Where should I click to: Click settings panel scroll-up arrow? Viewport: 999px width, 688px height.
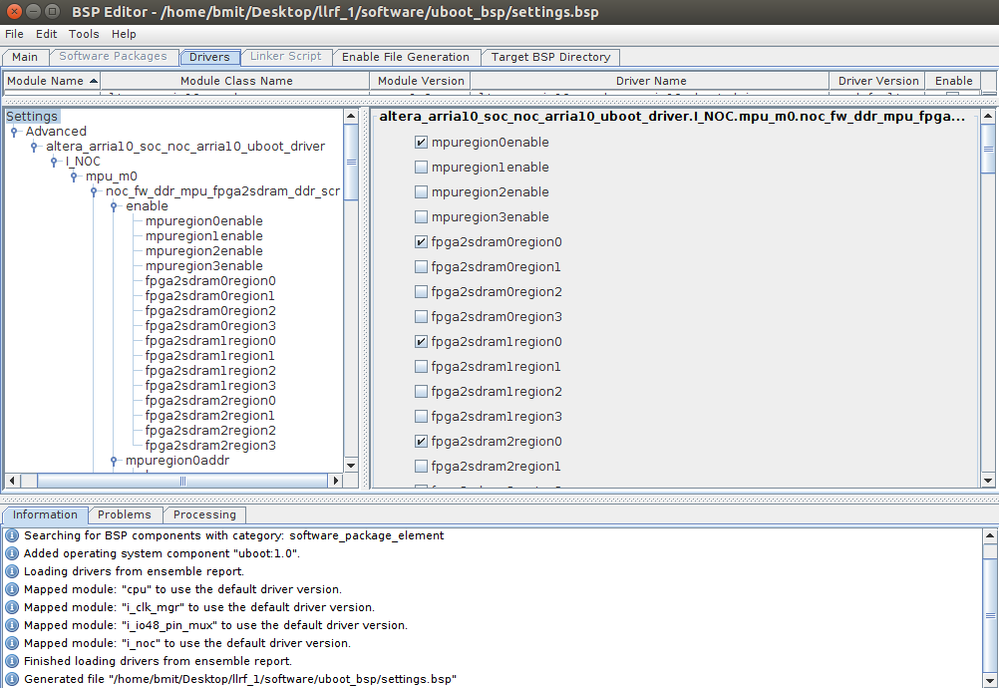coord(988,117)
